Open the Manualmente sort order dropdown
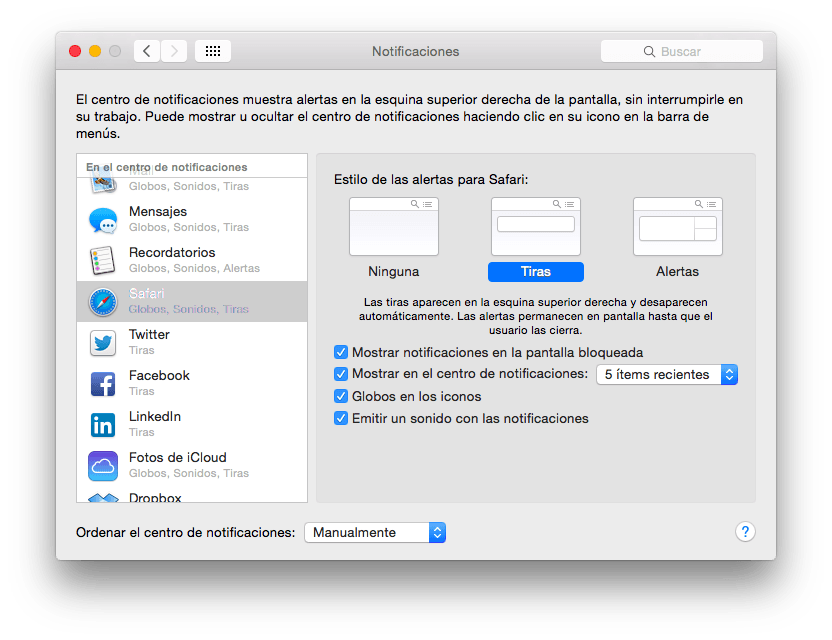 pos(375,533)
